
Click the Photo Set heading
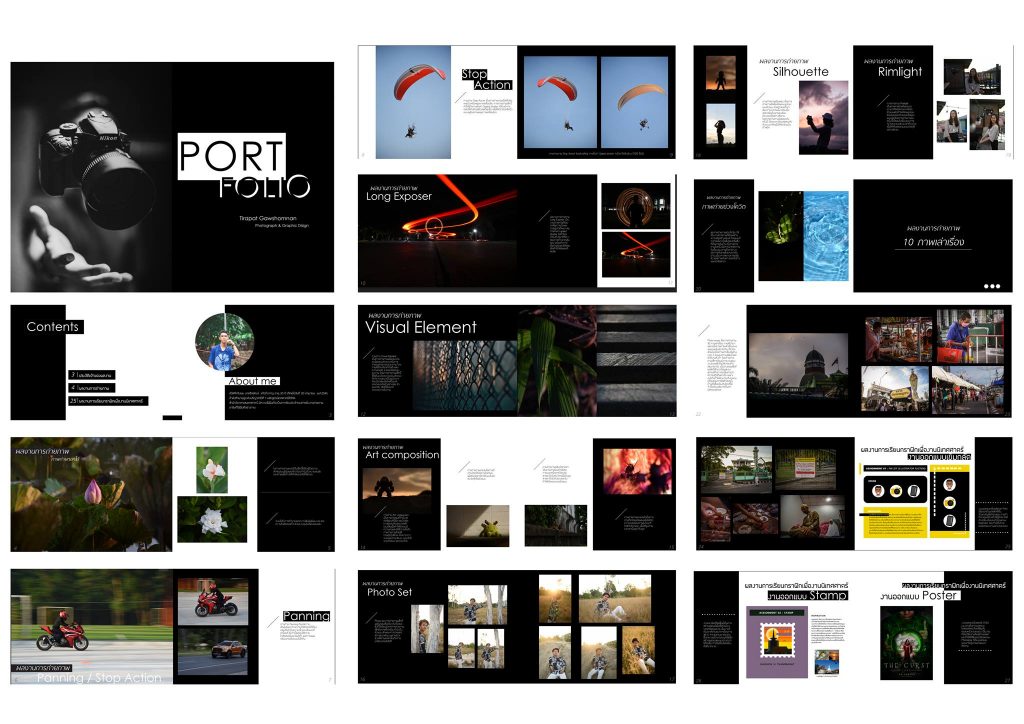389,593
